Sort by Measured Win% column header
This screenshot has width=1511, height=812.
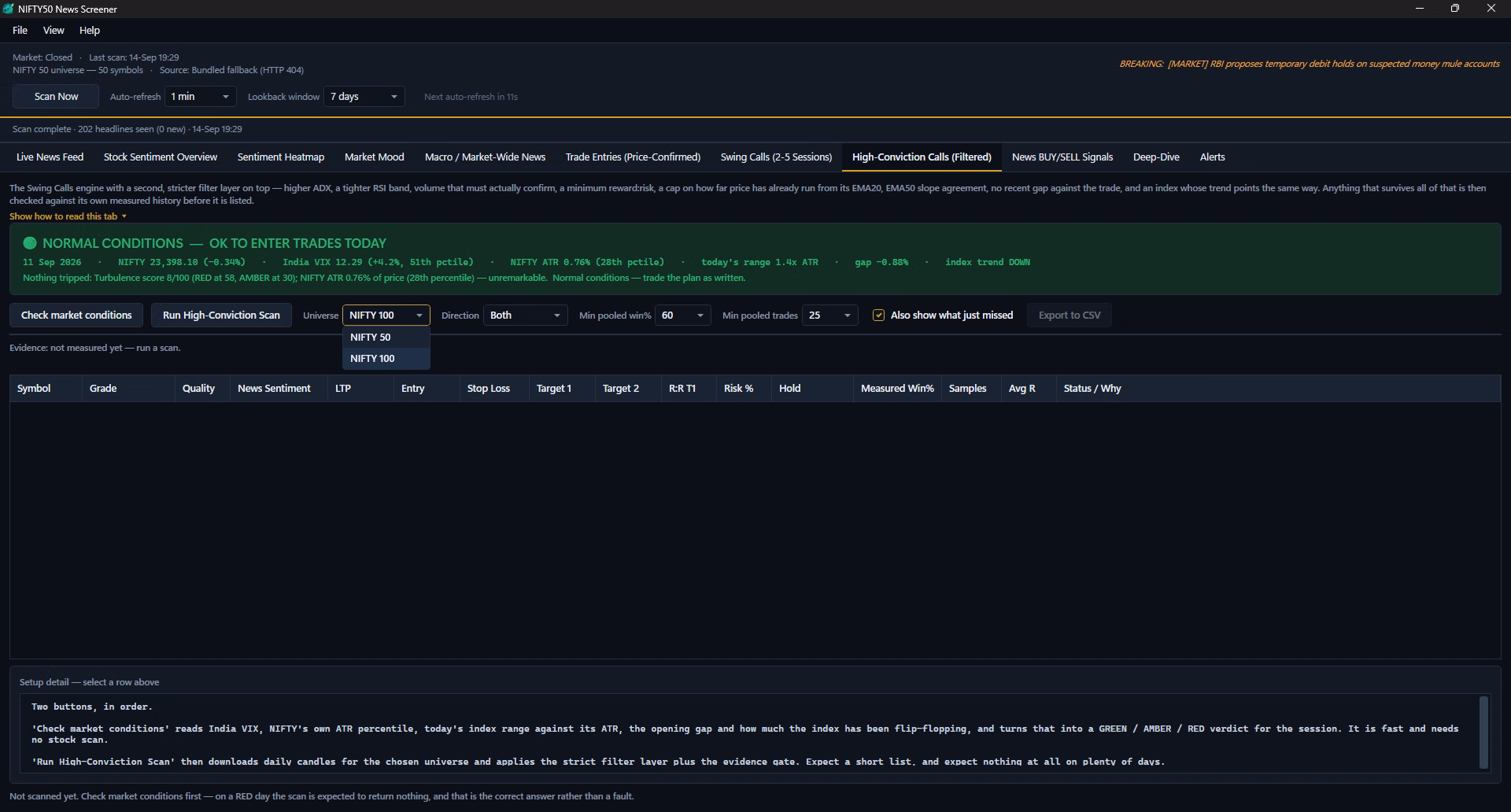[897, 389]
